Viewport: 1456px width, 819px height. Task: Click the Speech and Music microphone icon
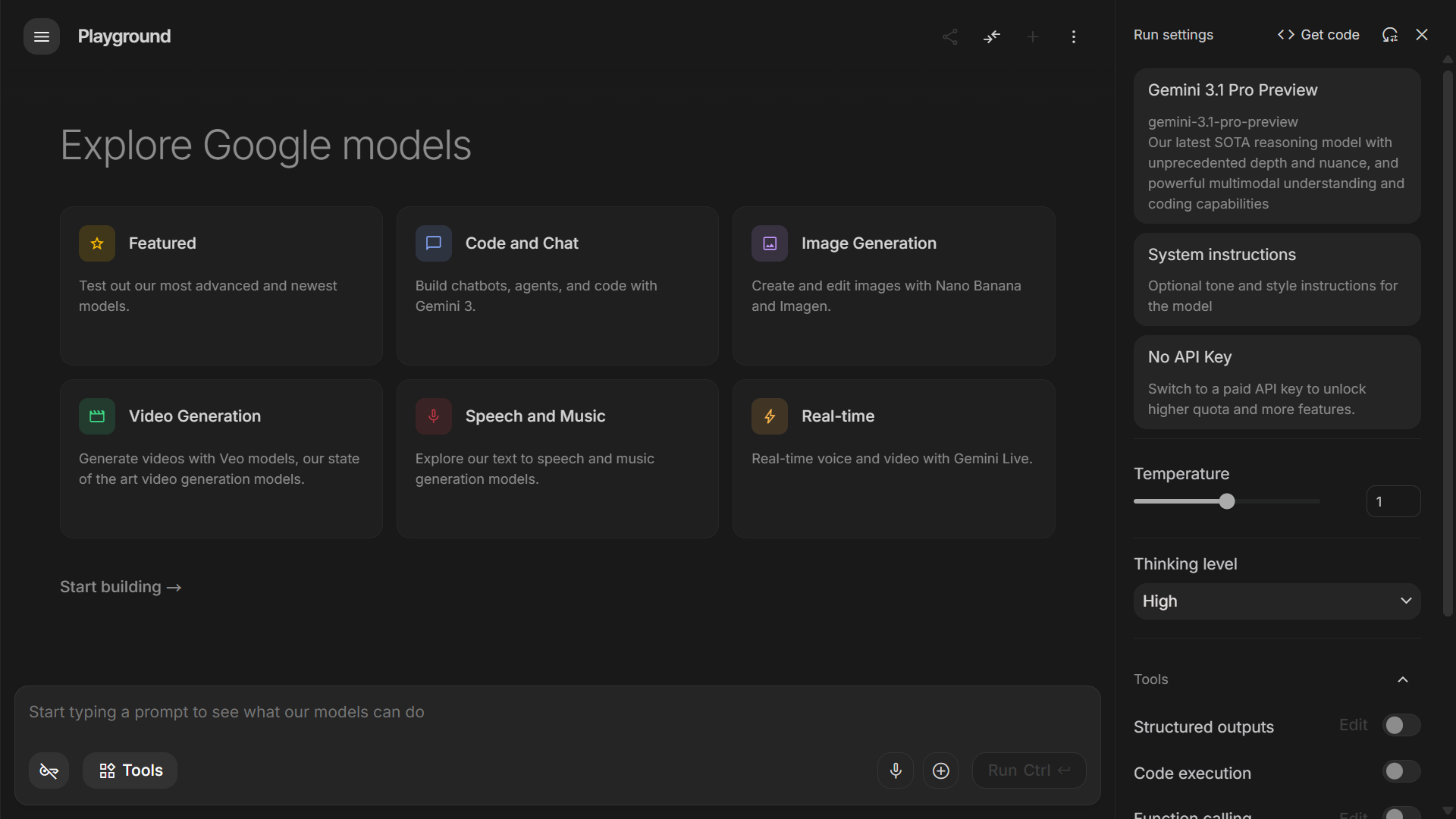tap(434, 416)
